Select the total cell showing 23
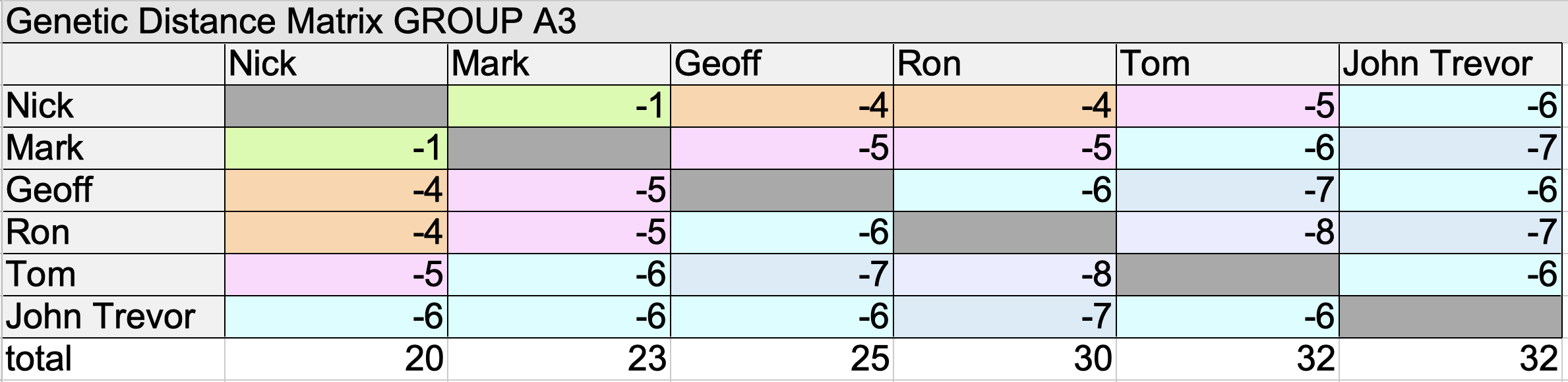 (x=559, y=359)
